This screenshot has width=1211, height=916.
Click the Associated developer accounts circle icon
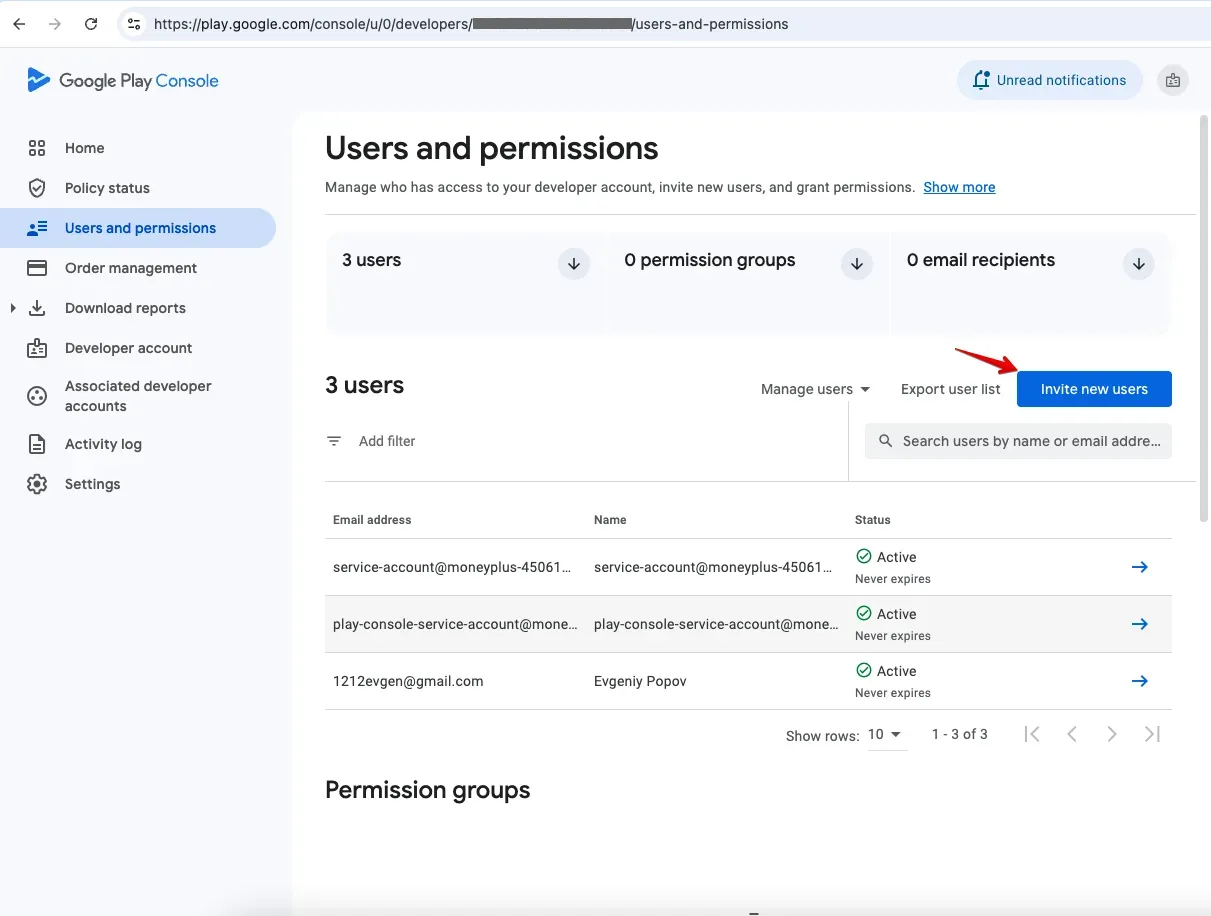37,396
